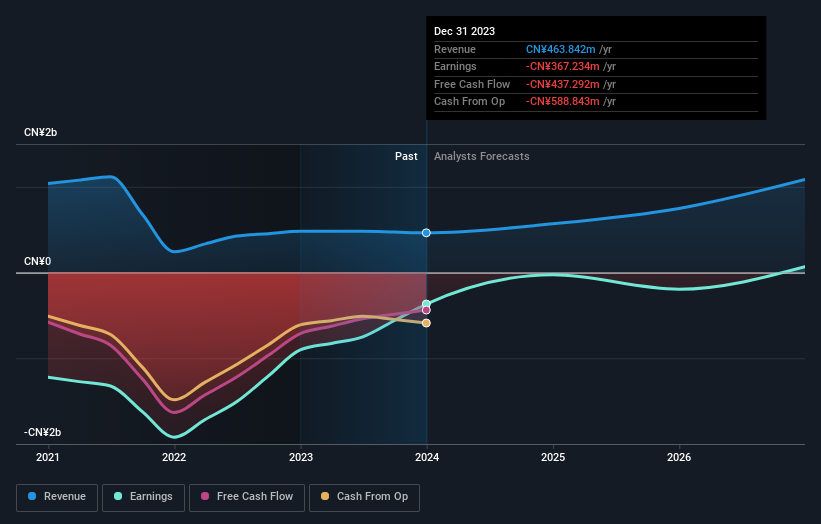The width and height of the screenshot is (821, 524).
Task: Toggle the Cash From Op legend button
Action: [x=364, y=497]
